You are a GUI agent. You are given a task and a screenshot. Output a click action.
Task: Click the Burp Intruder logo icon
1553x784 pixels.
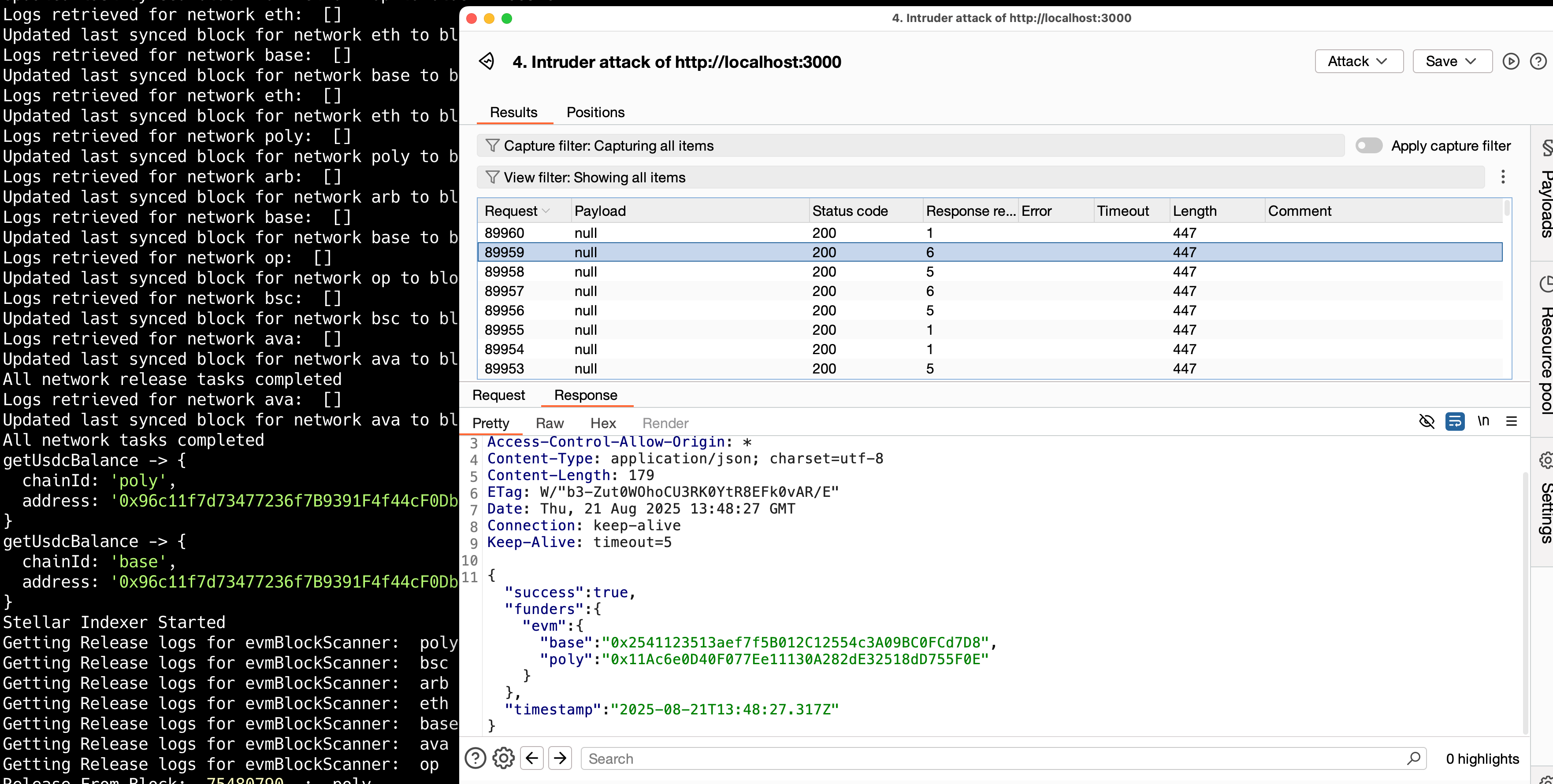[487, 62]
